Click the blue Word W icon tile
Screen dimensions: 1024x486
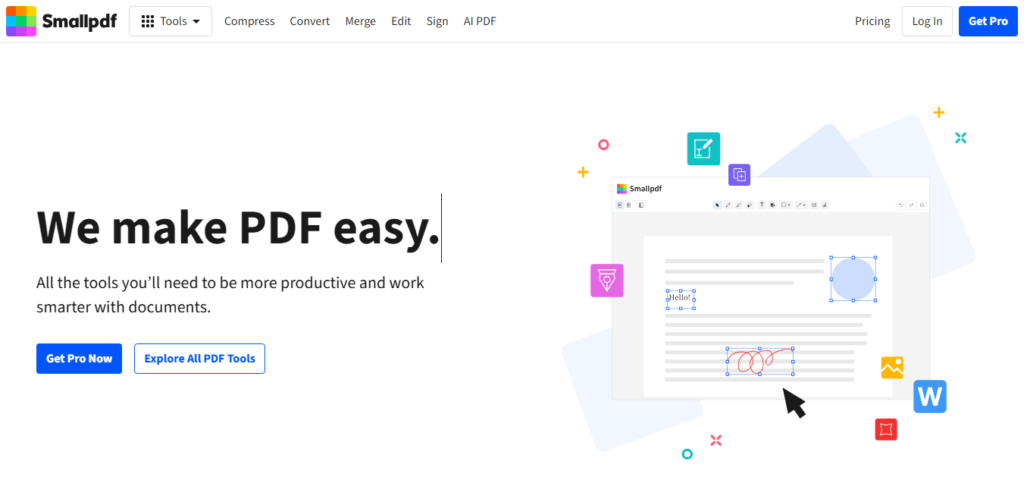tap(930, 397)
